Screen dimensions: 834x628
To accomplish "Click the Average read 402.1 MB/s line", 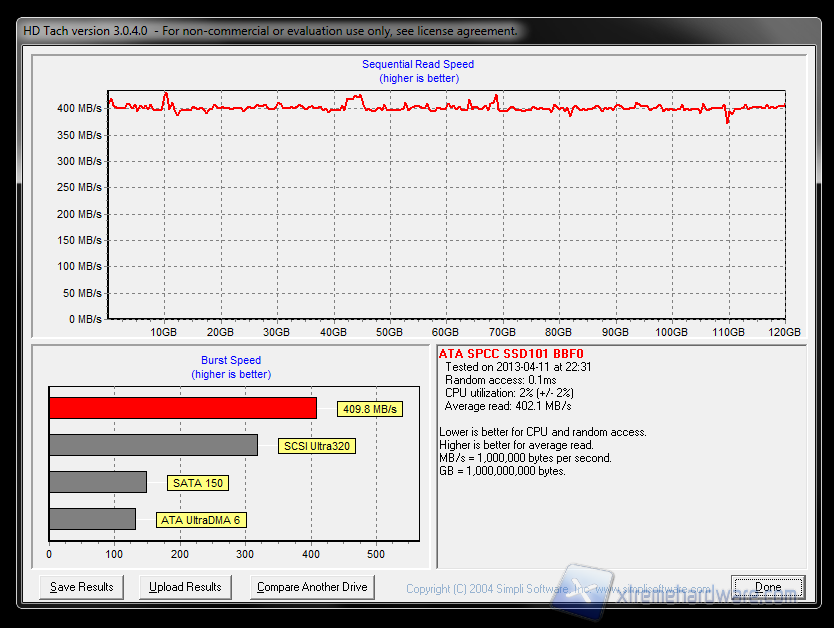I will pyautogui.click(x=507, y=406).
